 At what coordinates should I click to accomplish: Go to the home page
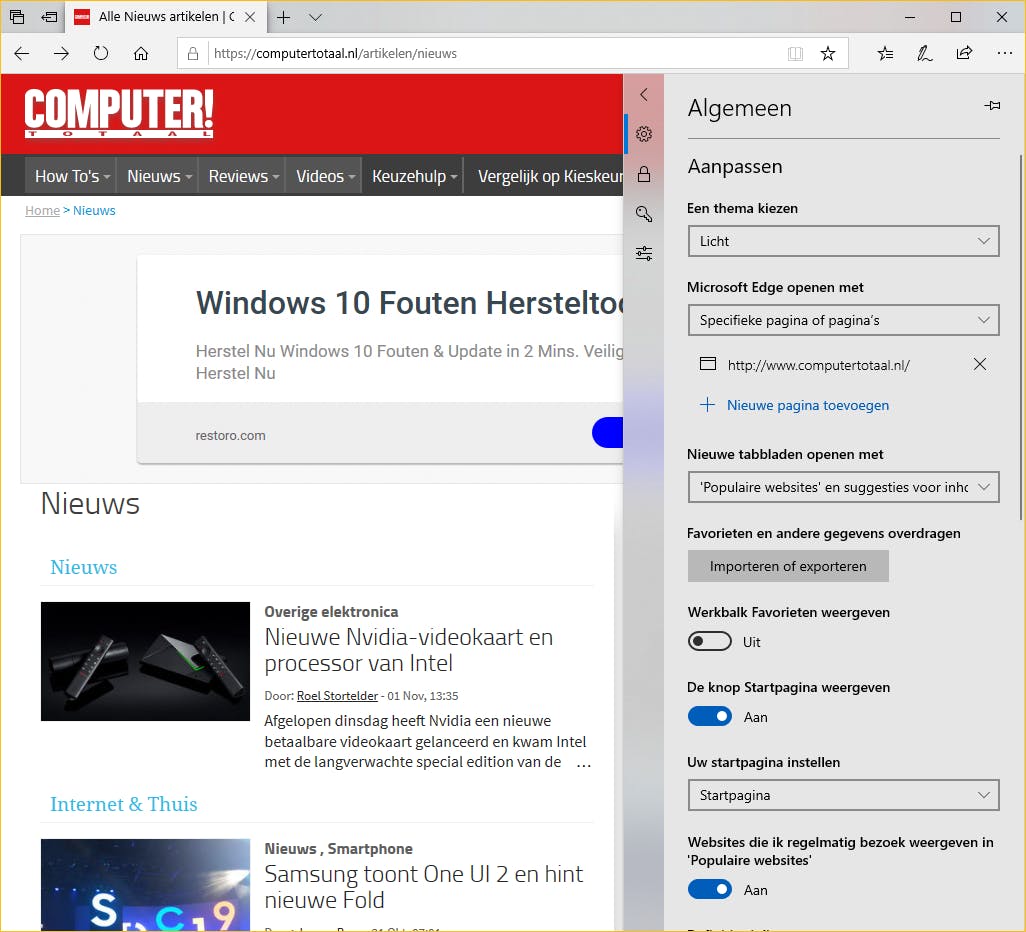pyautogui.click(x=141, y=54)
